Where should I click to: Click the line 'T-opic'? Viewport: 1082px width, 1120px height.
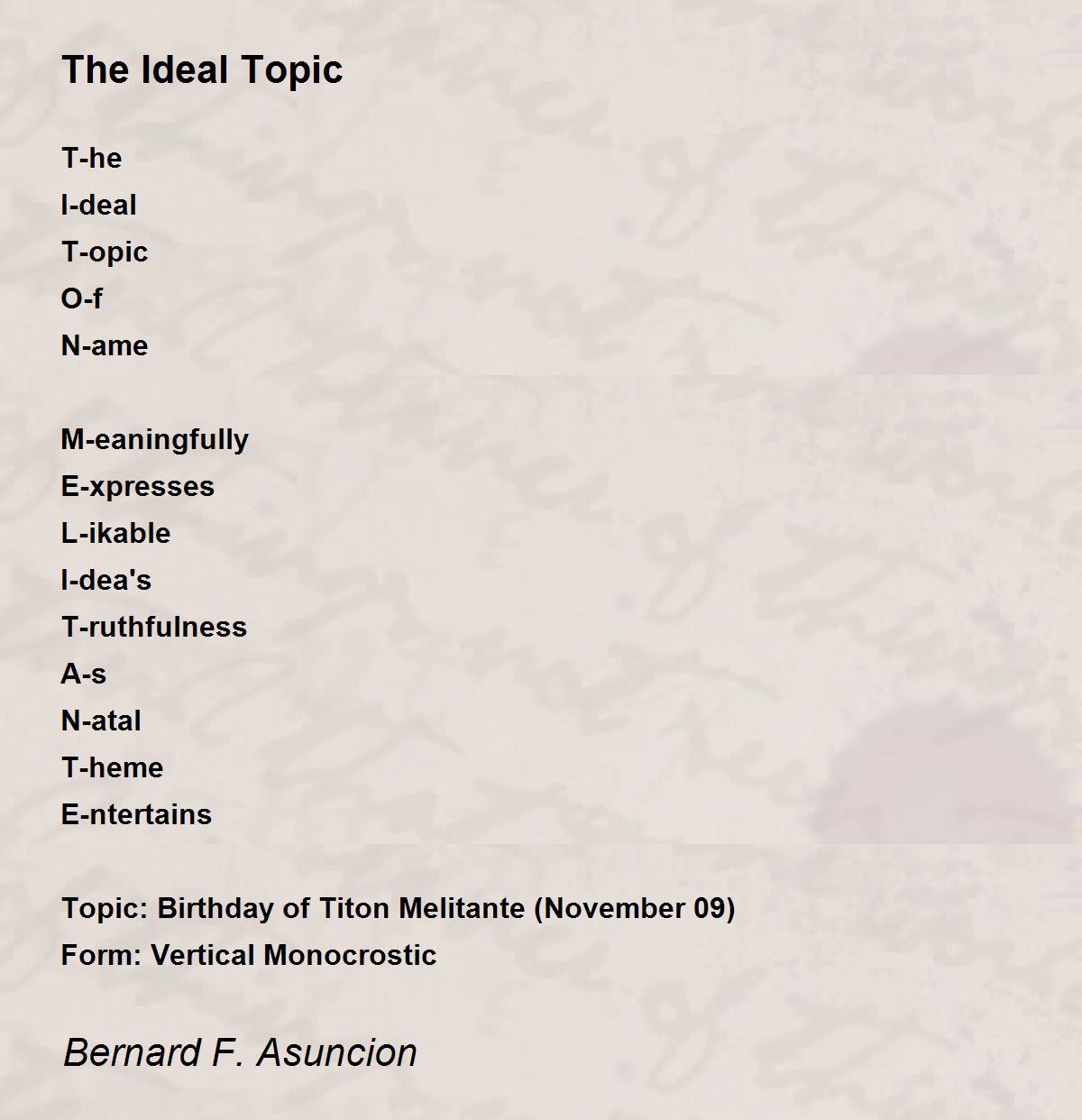(x=105, y=252)
